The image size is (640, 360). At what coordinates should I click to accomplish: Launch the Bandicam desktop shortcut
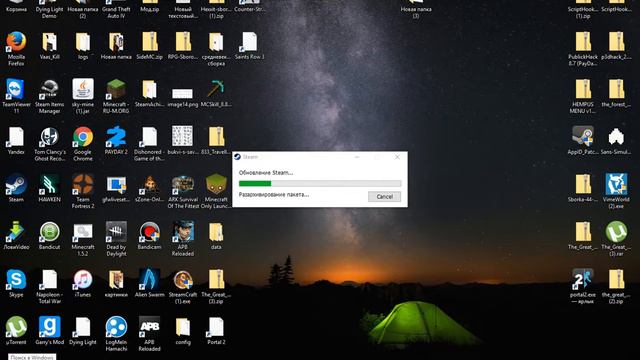point(149,232)
